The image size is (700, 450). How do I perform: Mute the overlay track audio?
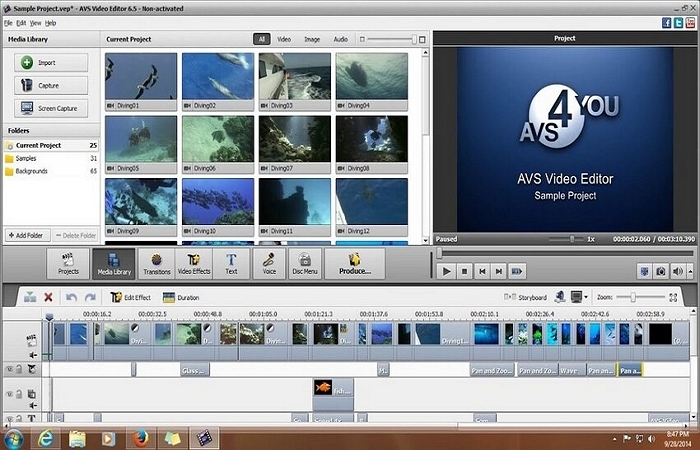pyautogui.click(x=33, y=405)
